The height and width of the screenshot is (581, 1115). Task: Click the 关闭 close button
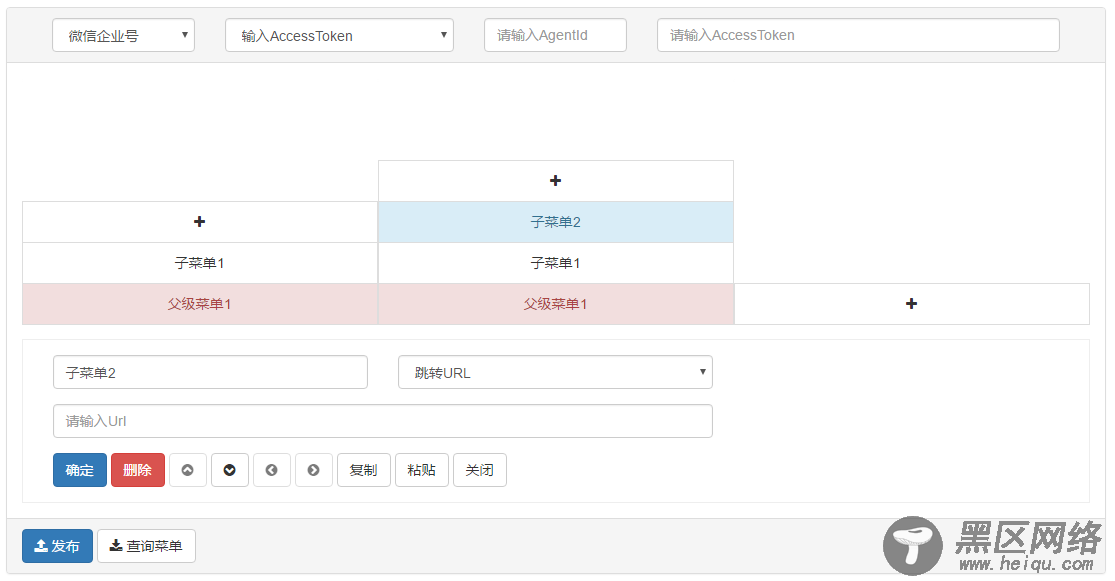coord(480,470)
